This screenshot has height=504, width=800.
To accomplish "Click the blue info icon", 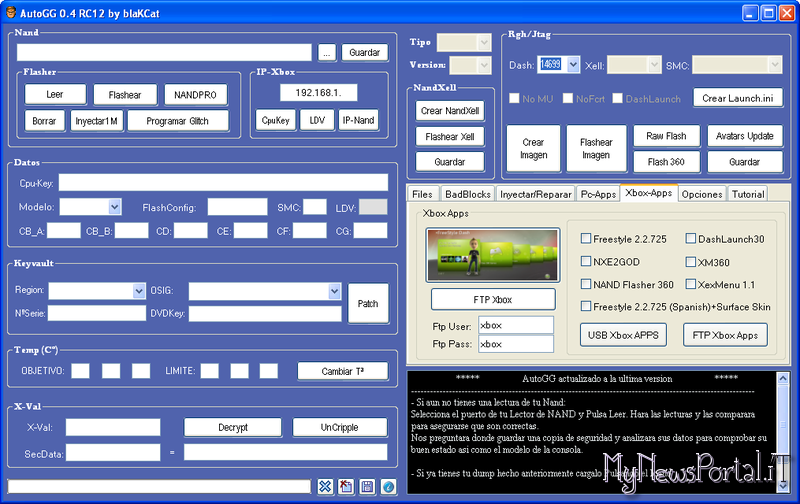I will tap(388, 487).
